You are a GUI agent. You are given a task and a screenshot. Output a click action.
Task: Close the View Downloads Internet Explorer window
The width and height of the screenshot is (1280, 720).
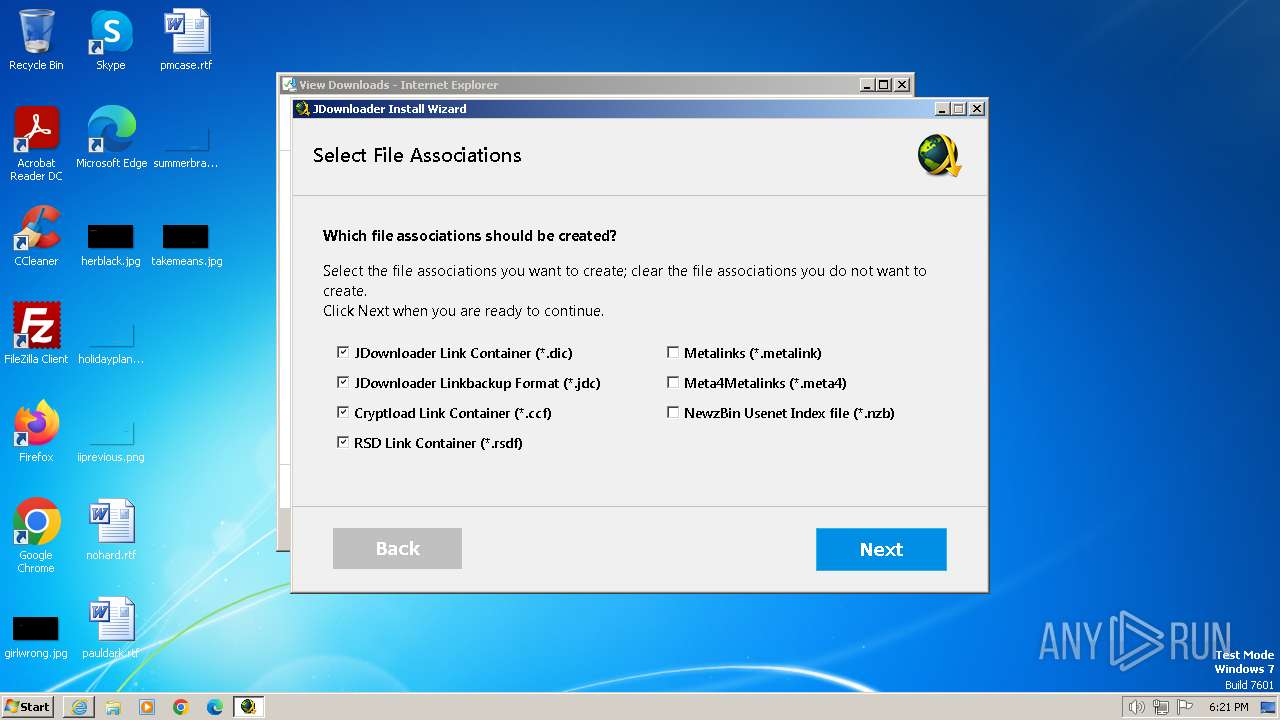(902, 85)
